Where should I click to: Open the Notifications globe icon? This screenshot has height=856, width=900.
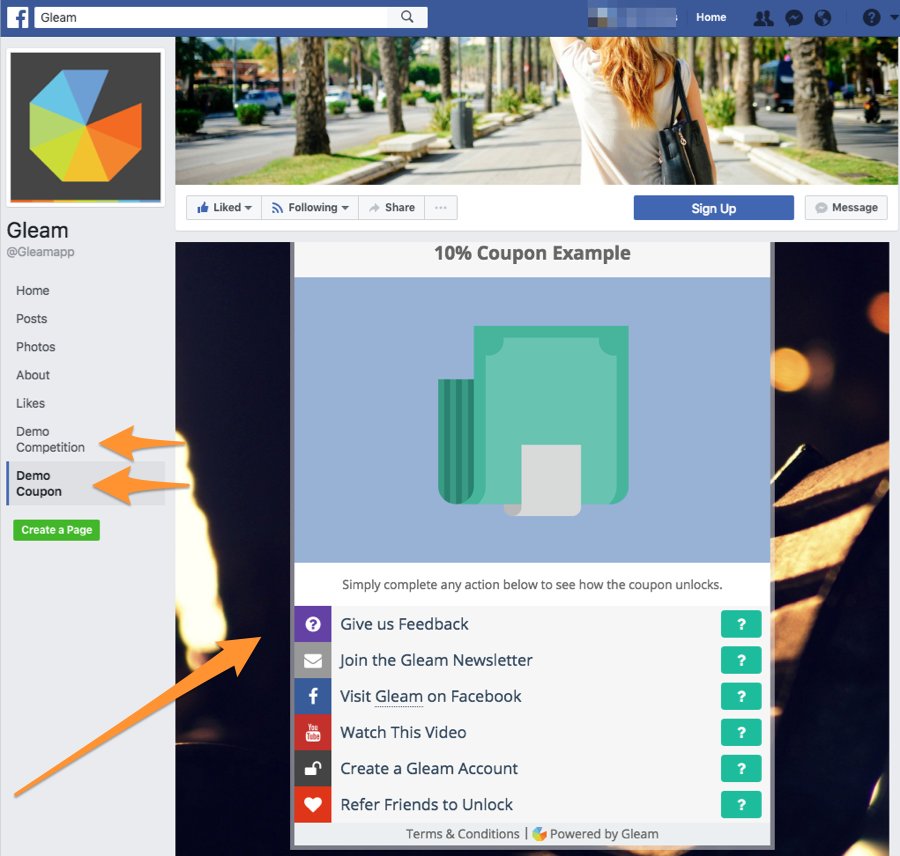tap(823, 18)
